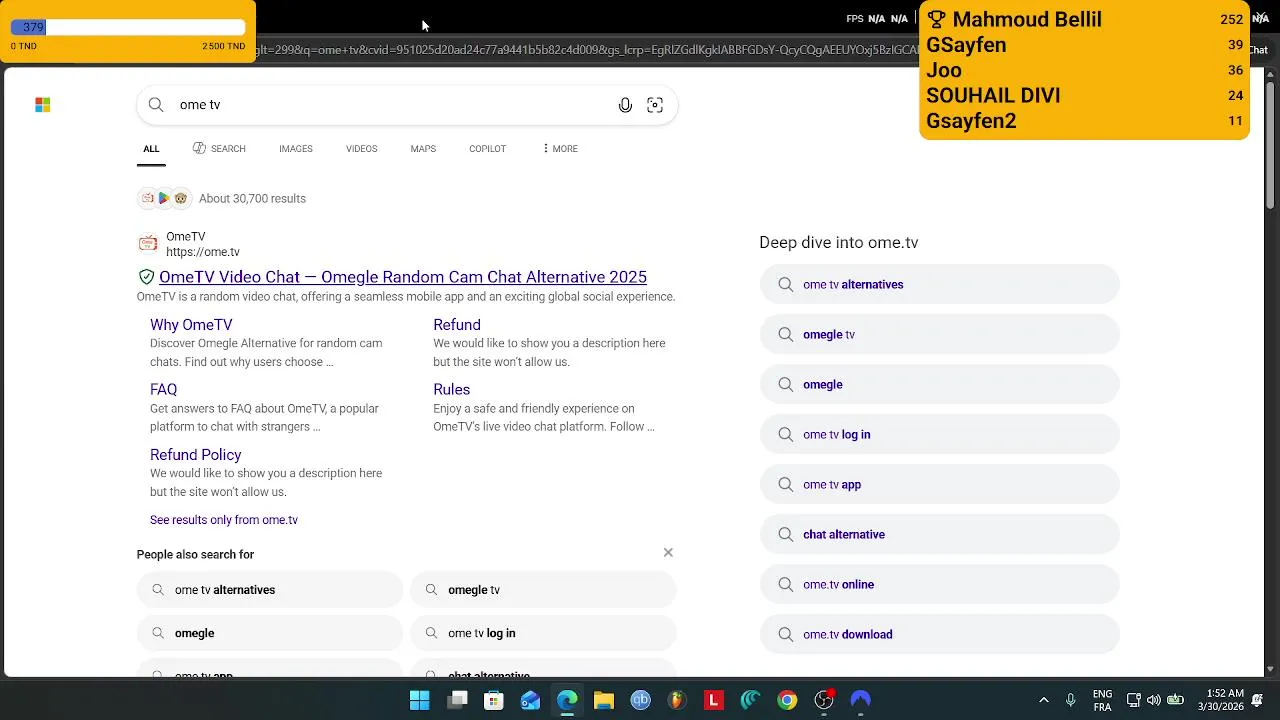Screen dimensions: 1280x720
Task: Click the browser address bar URL
Action: pos(585,50)
